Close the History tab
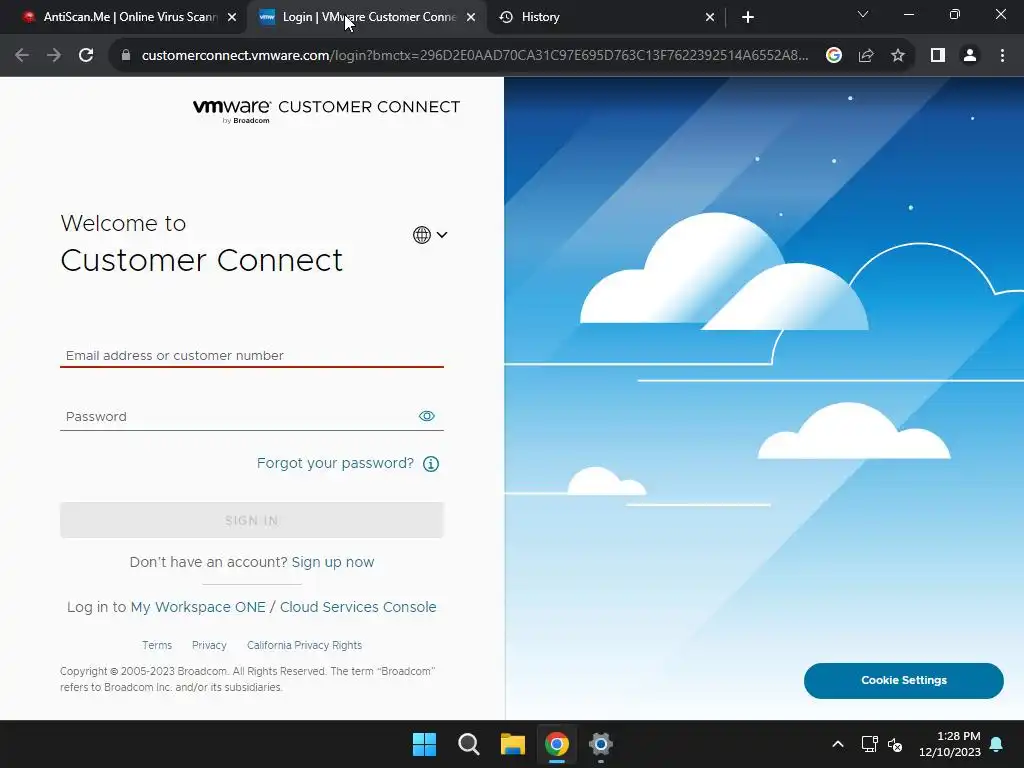Screen dimensions: 1024x768 click(x=710, y=18)
